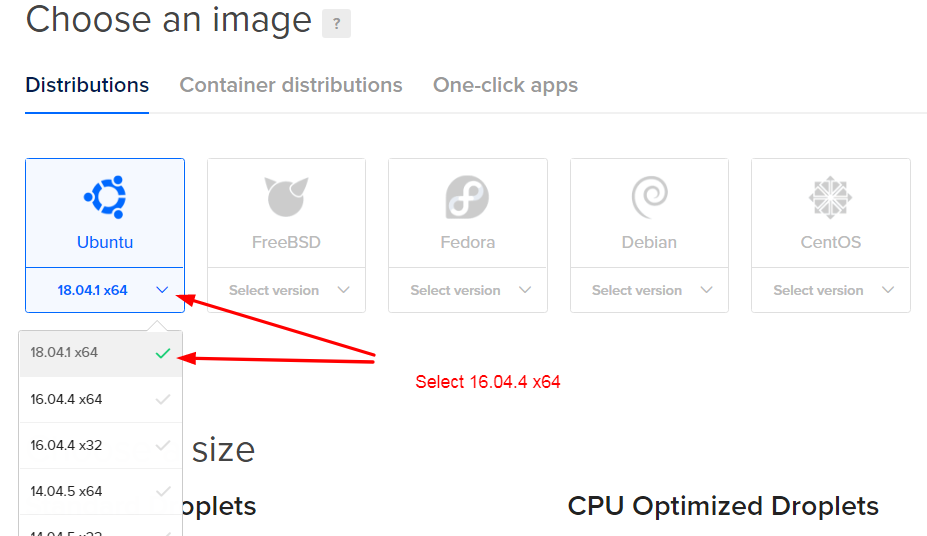Go to the Distributions tab

tap(87, 85)
